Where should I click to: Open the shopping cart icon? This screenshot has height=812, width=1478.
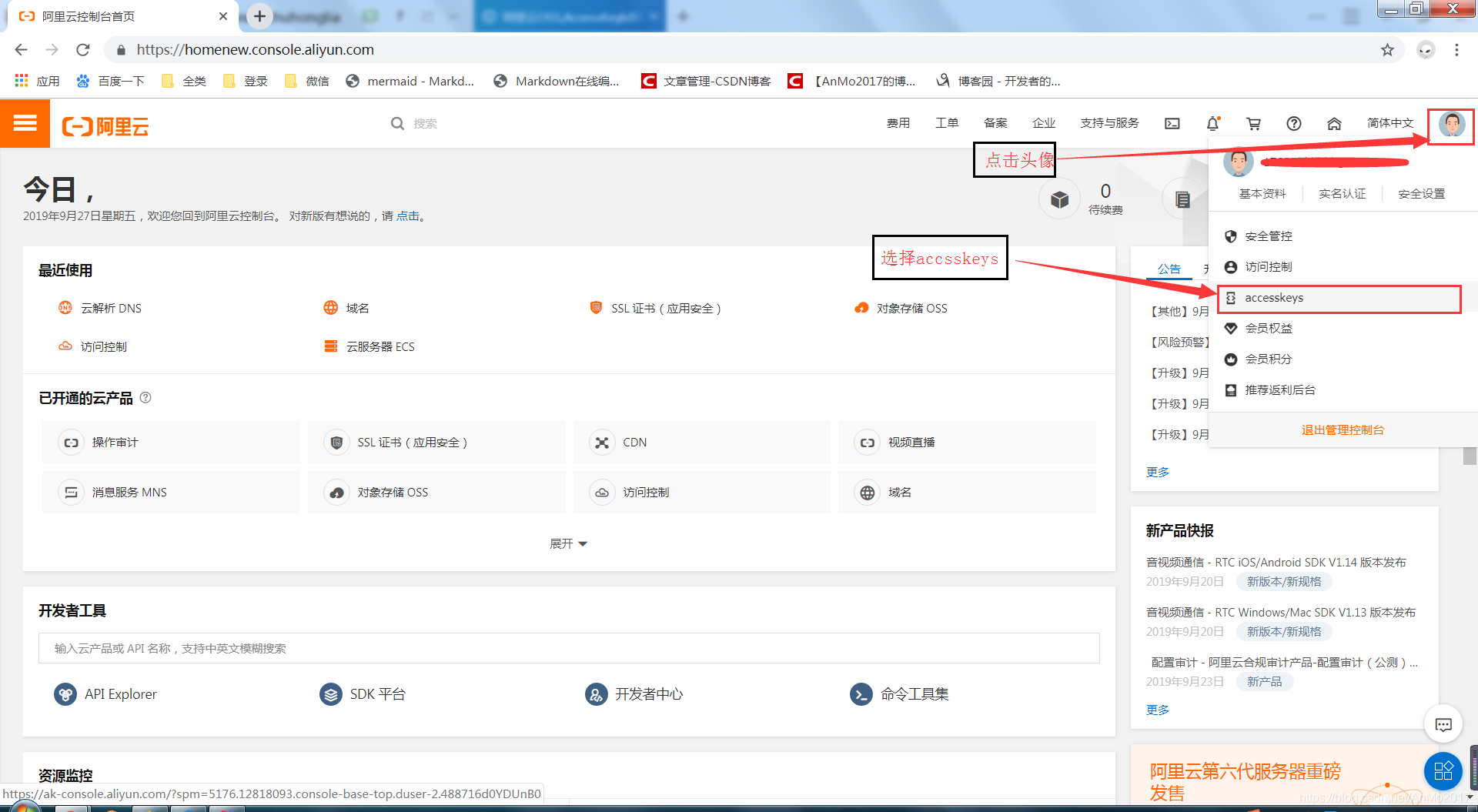(1253, 123)
